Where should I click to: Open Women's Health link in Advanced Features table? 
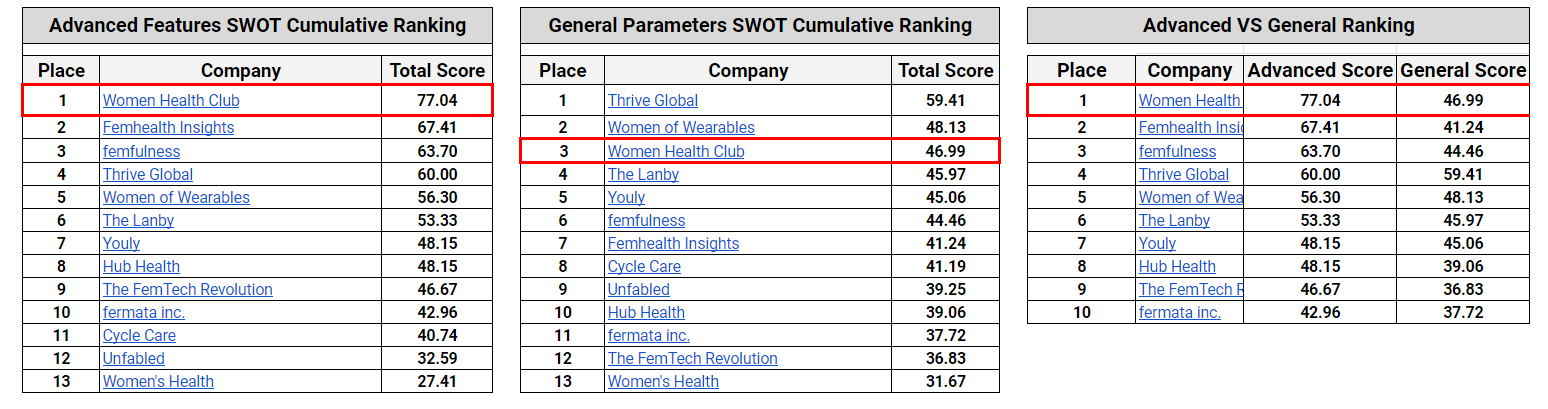(x=158, y=381)
